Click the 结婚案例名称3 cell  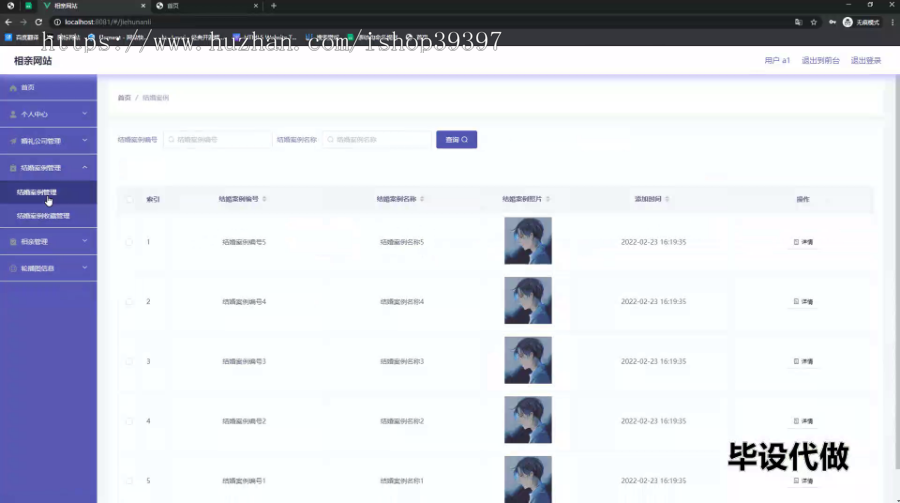tap(402, 361)
